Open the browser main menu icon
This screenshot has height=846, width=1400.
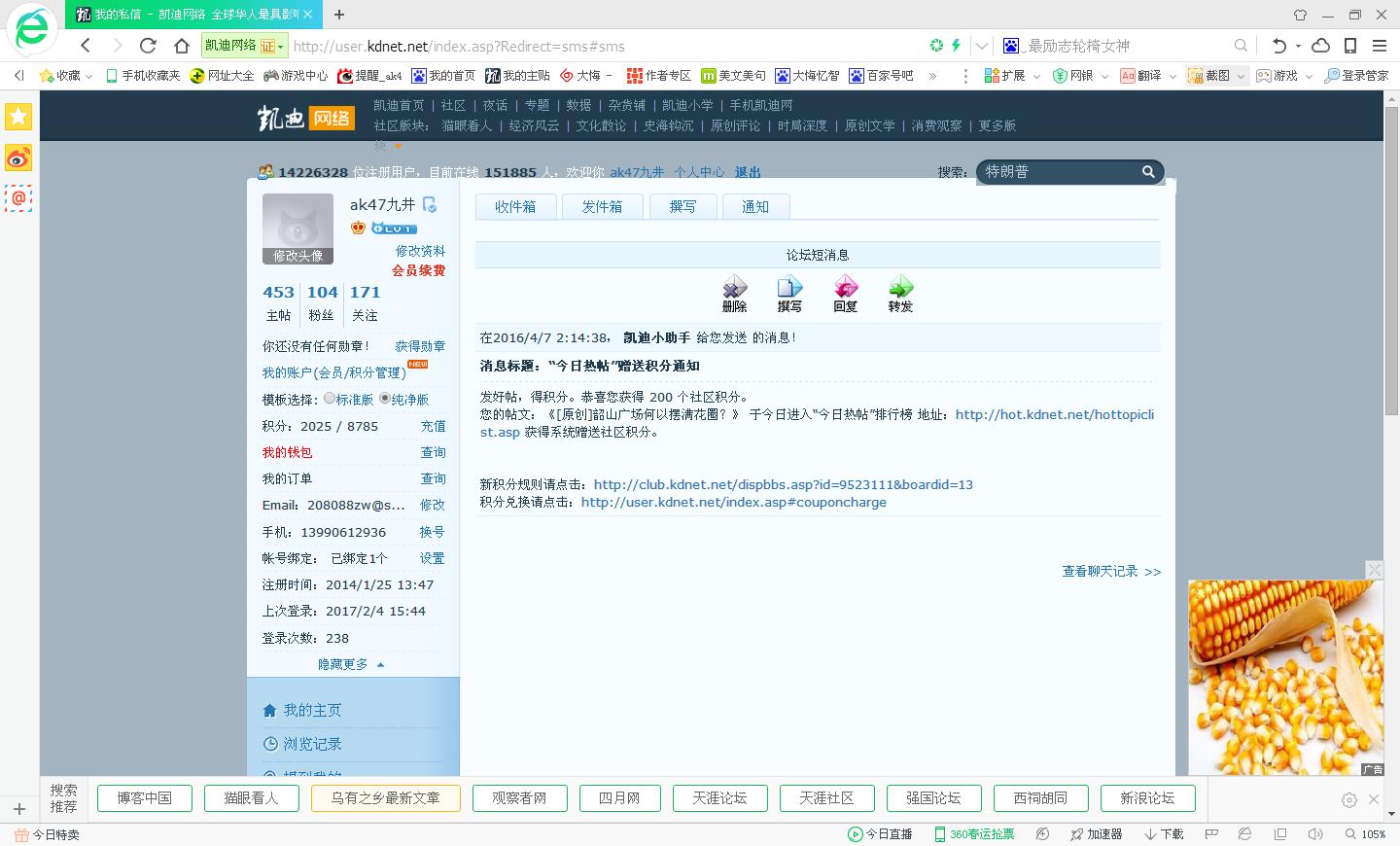coord(1379,46)
